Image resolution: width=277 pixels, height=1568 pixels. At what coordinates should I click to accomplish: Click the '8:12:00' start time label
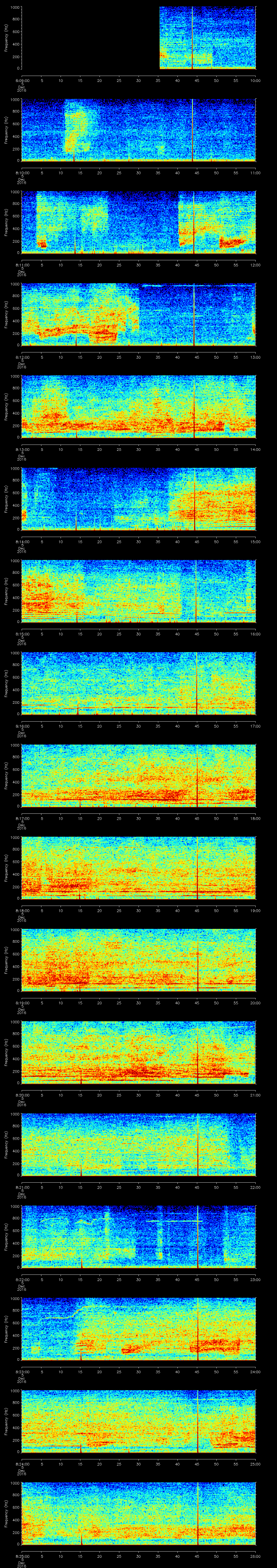tap(22, 357)
